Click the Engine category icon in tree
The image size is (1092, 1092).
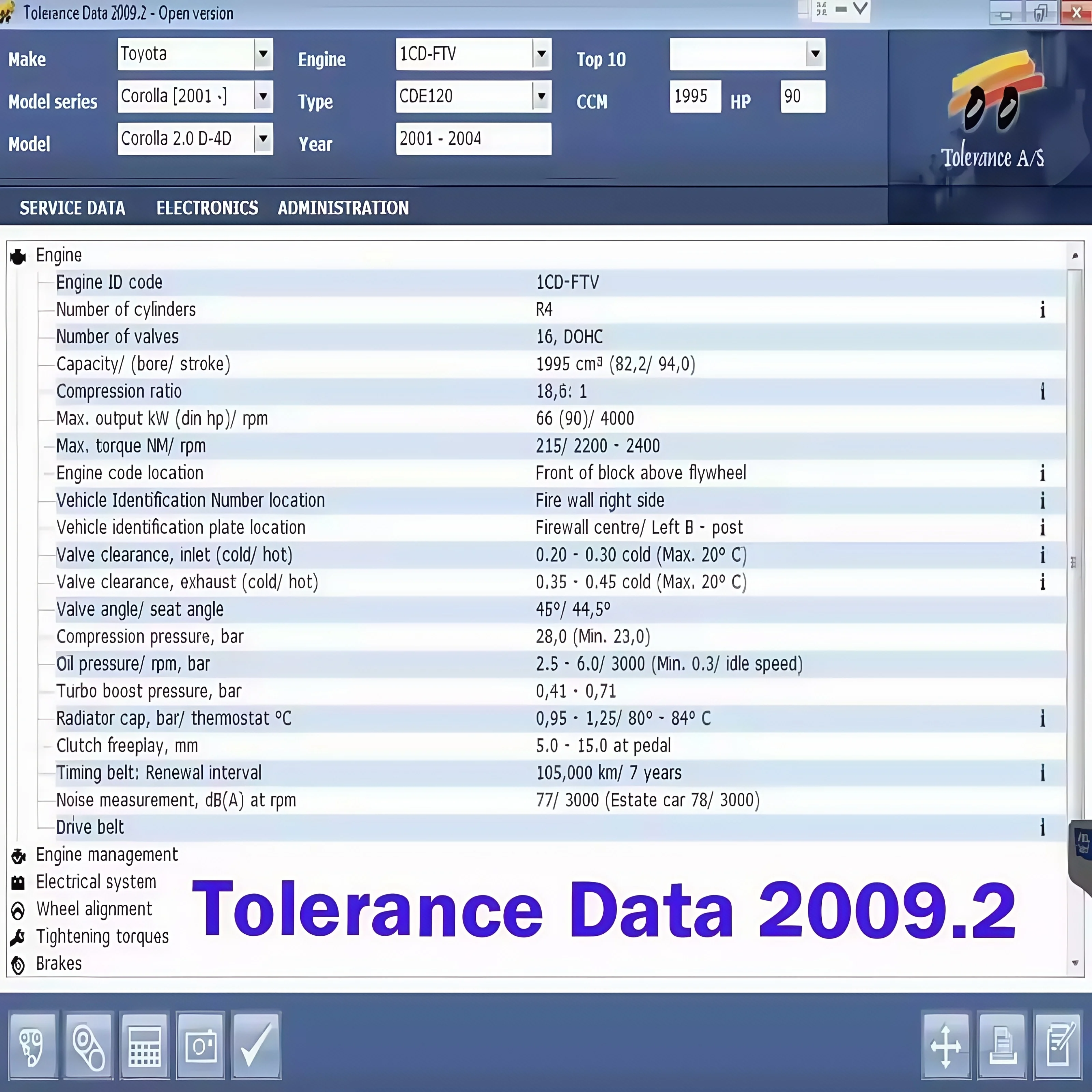[18, 257]
